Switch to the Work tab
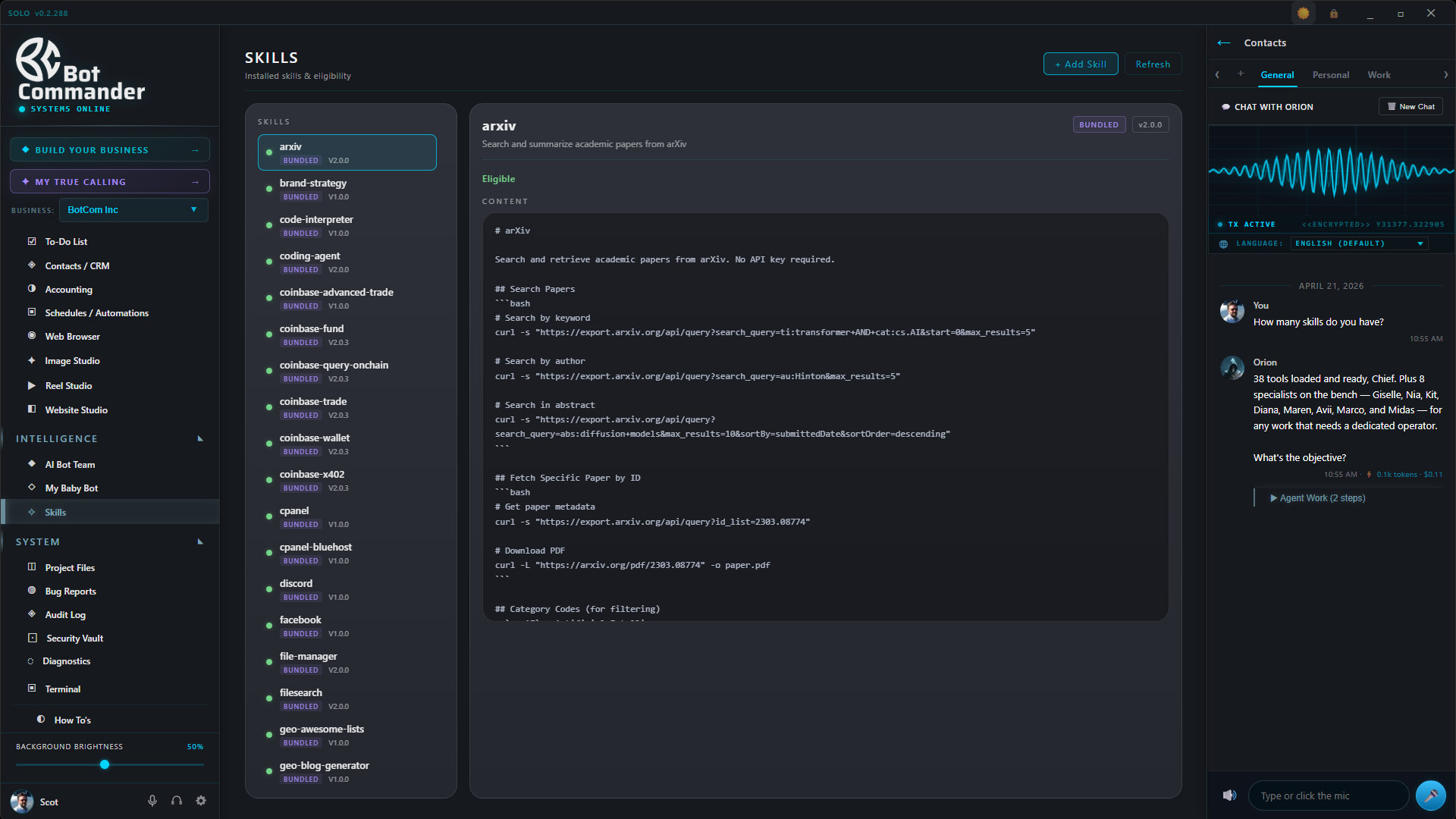 point(1379,75)
